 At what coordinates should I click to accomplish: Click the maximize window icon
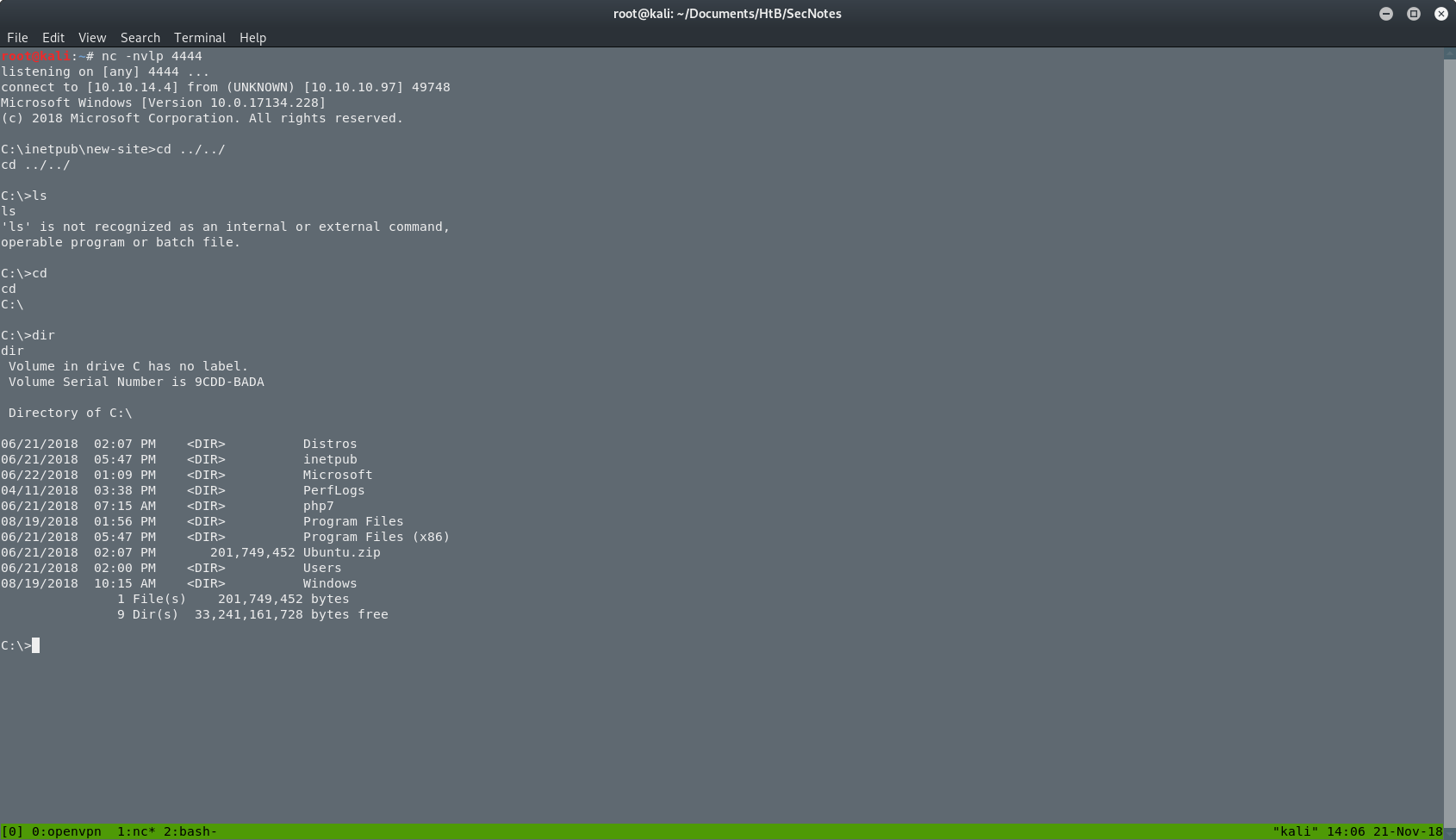tap(1413, 14)
